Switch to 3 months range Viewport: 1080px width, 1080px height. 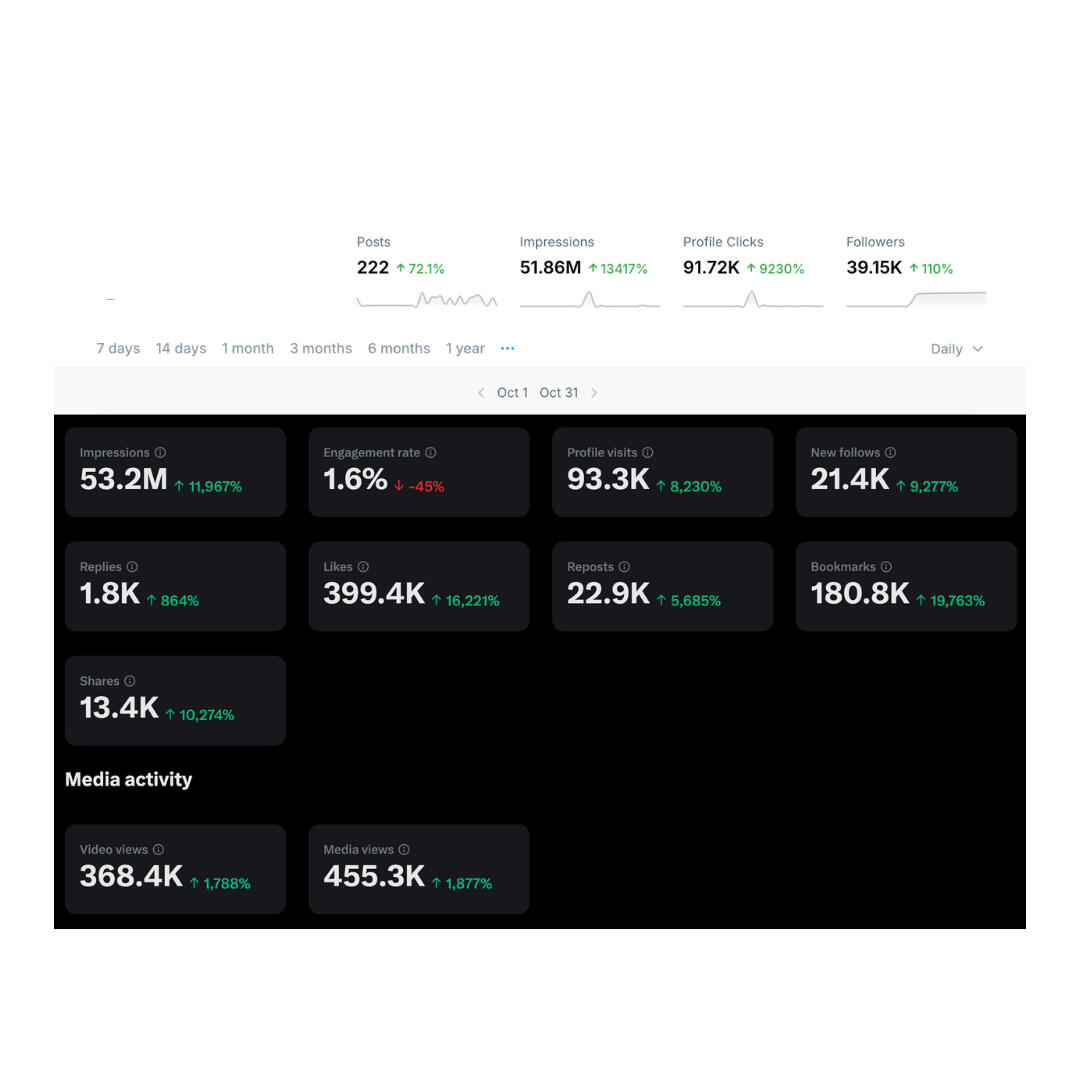pos(321,349)
